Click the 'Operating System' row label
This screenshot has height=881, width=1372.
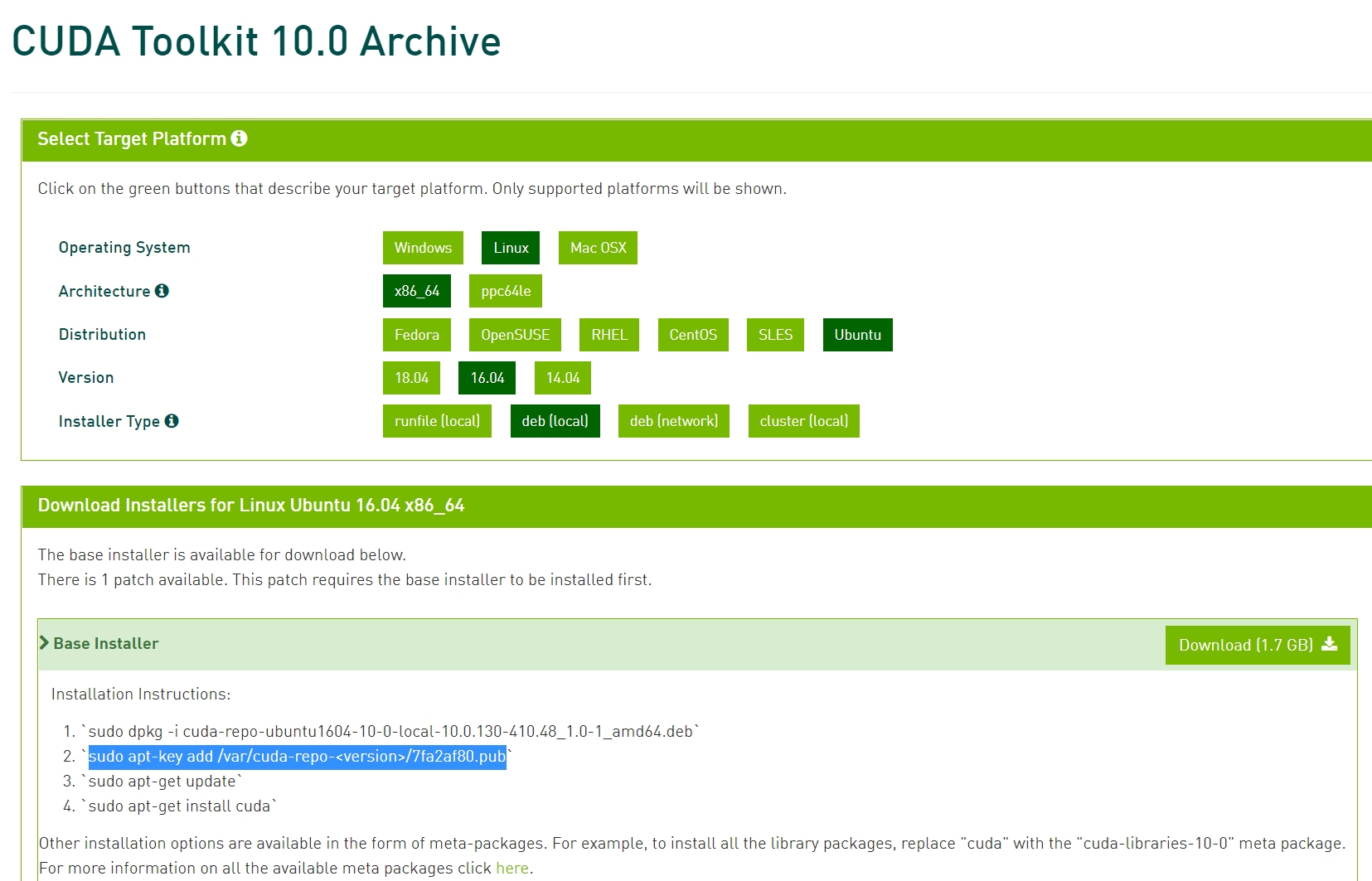pyautogui.click(x=124, y=248)
